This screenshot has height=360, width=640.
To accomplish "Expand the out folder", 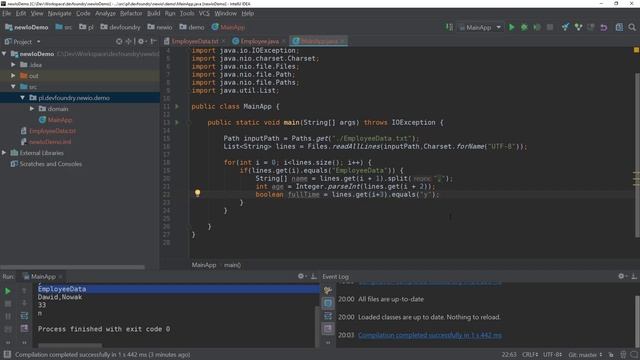I will coord(13,76).
